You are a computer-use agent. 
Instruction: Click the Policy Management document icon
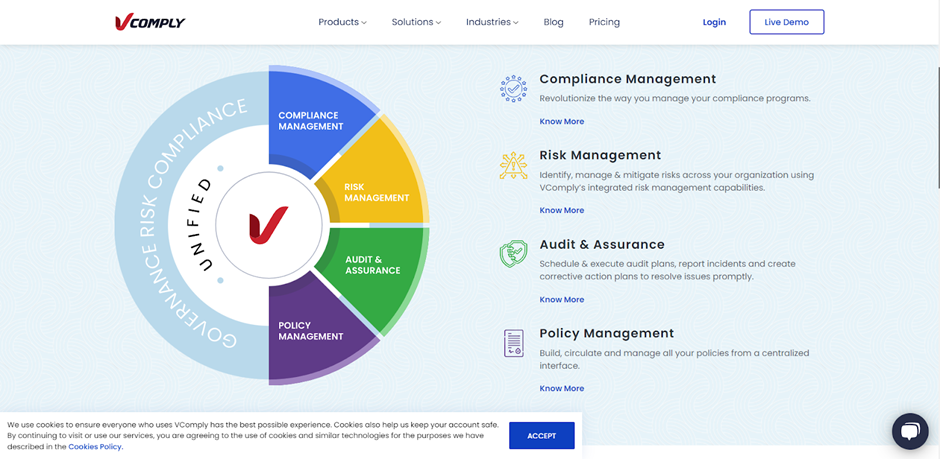coord(514,344)
